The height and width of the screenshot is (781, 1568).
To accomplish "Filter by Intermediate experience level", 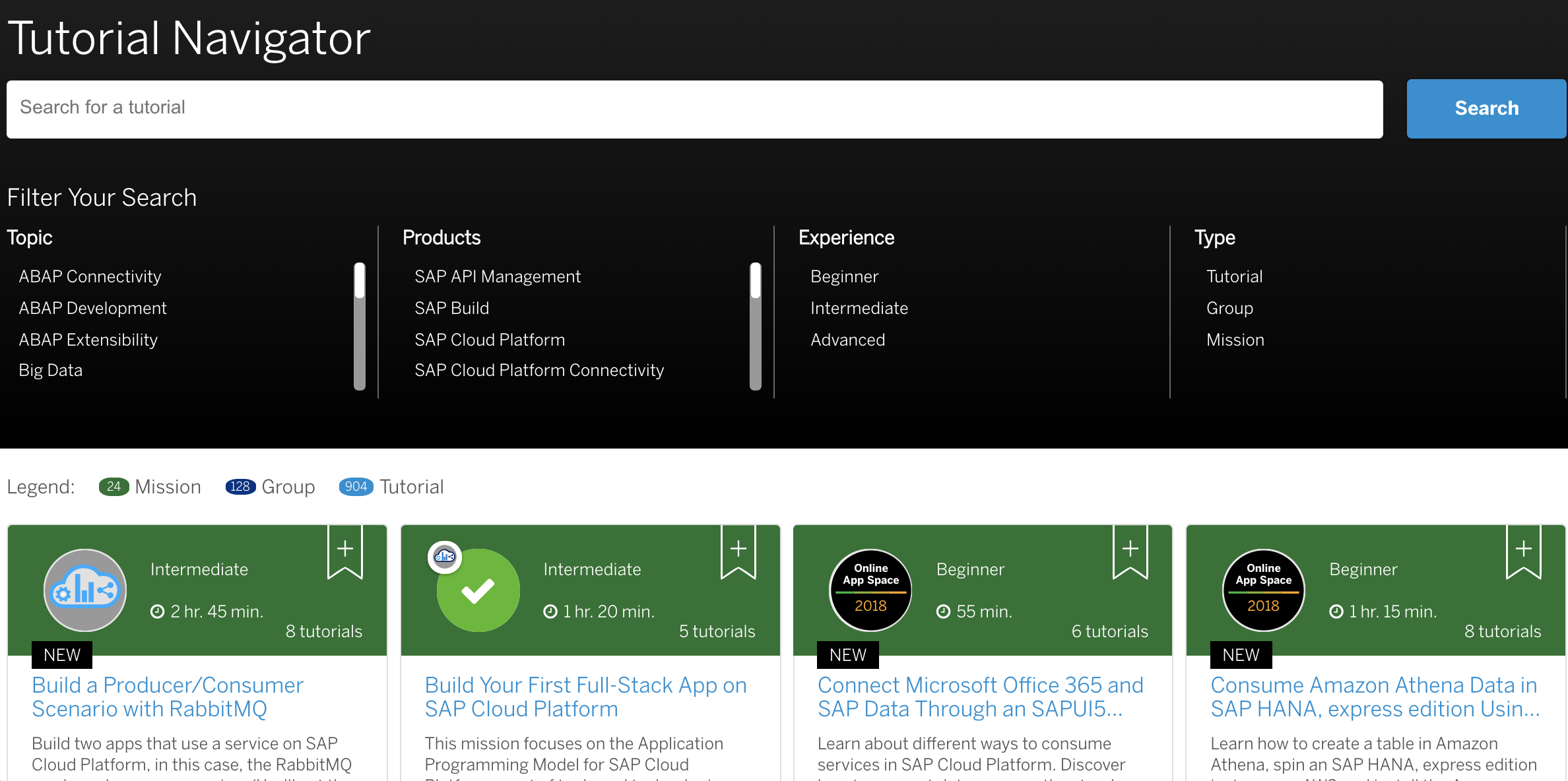I will (859, 308).
